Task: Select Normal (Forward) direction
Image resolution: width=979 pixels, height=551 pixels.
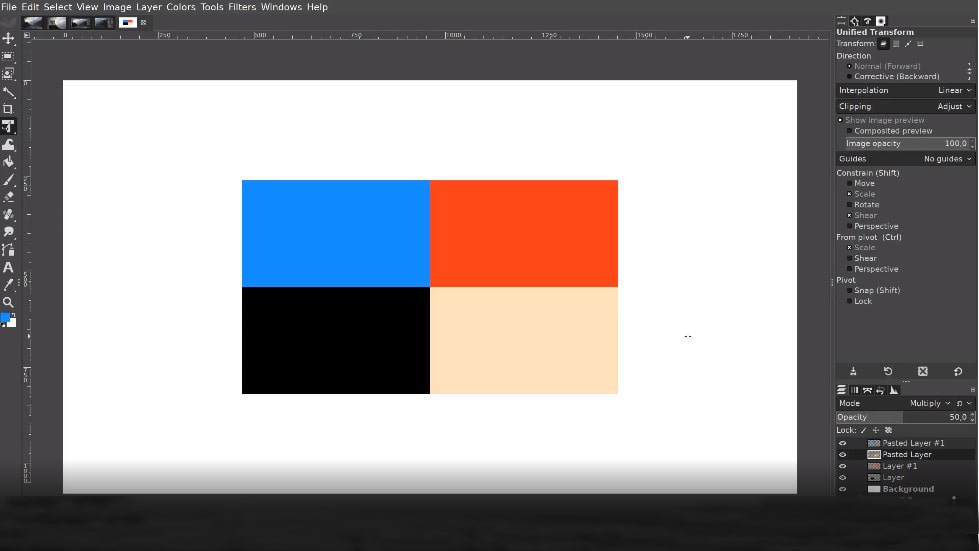Action: click(x=883, y=66)
